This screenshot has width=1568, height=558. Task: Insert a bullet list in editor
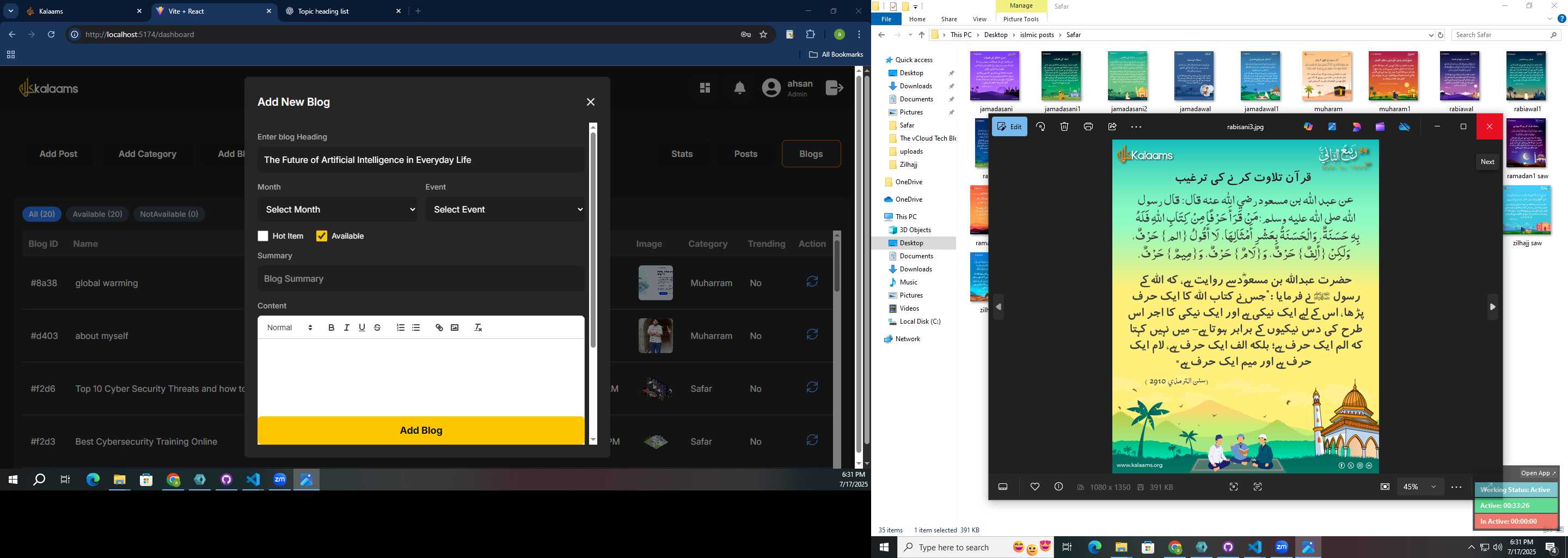pyautogui.click(x=416, y=327)
